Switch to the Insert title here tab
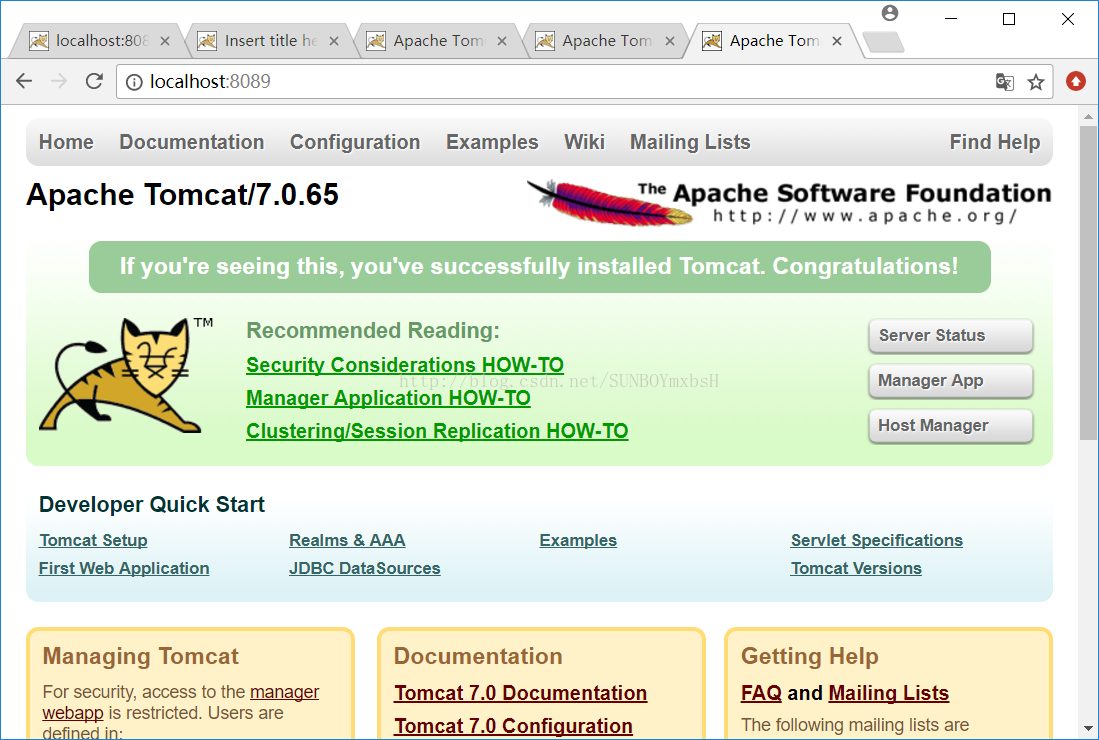 (266, 41)
